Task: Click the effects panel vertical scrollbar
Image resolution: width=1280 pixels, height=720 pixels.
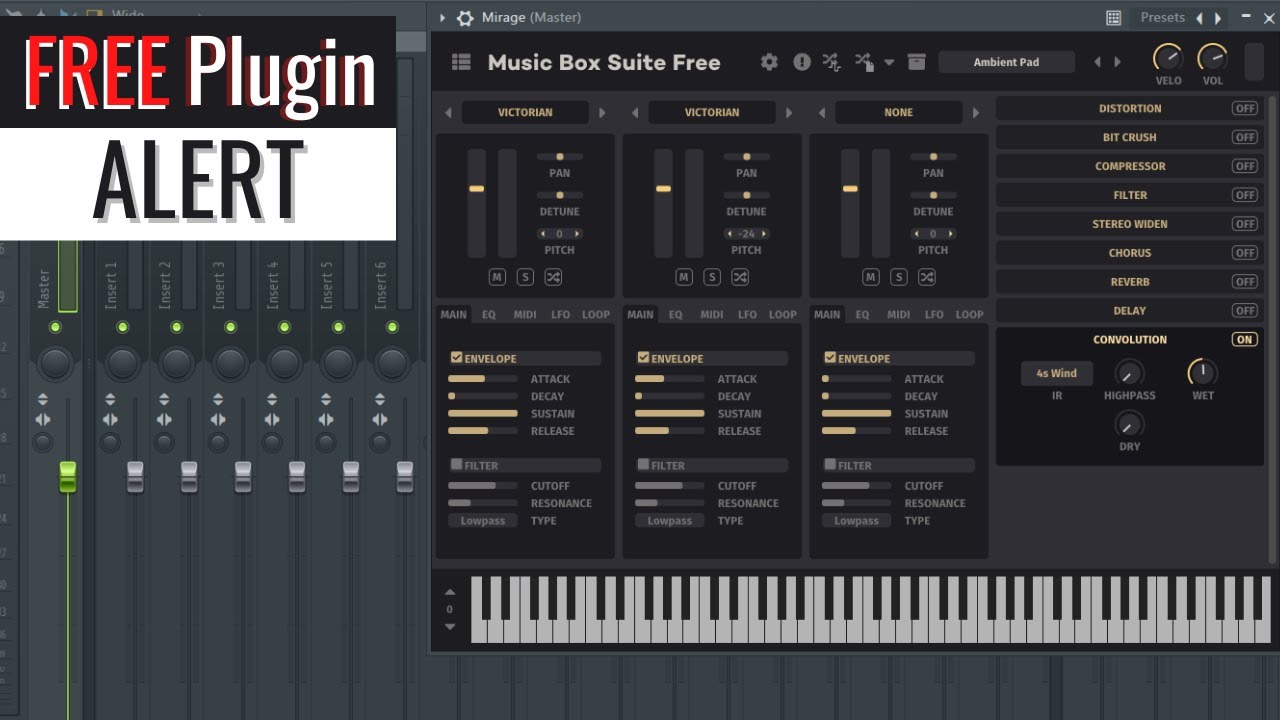Action: pos(1272,330)
